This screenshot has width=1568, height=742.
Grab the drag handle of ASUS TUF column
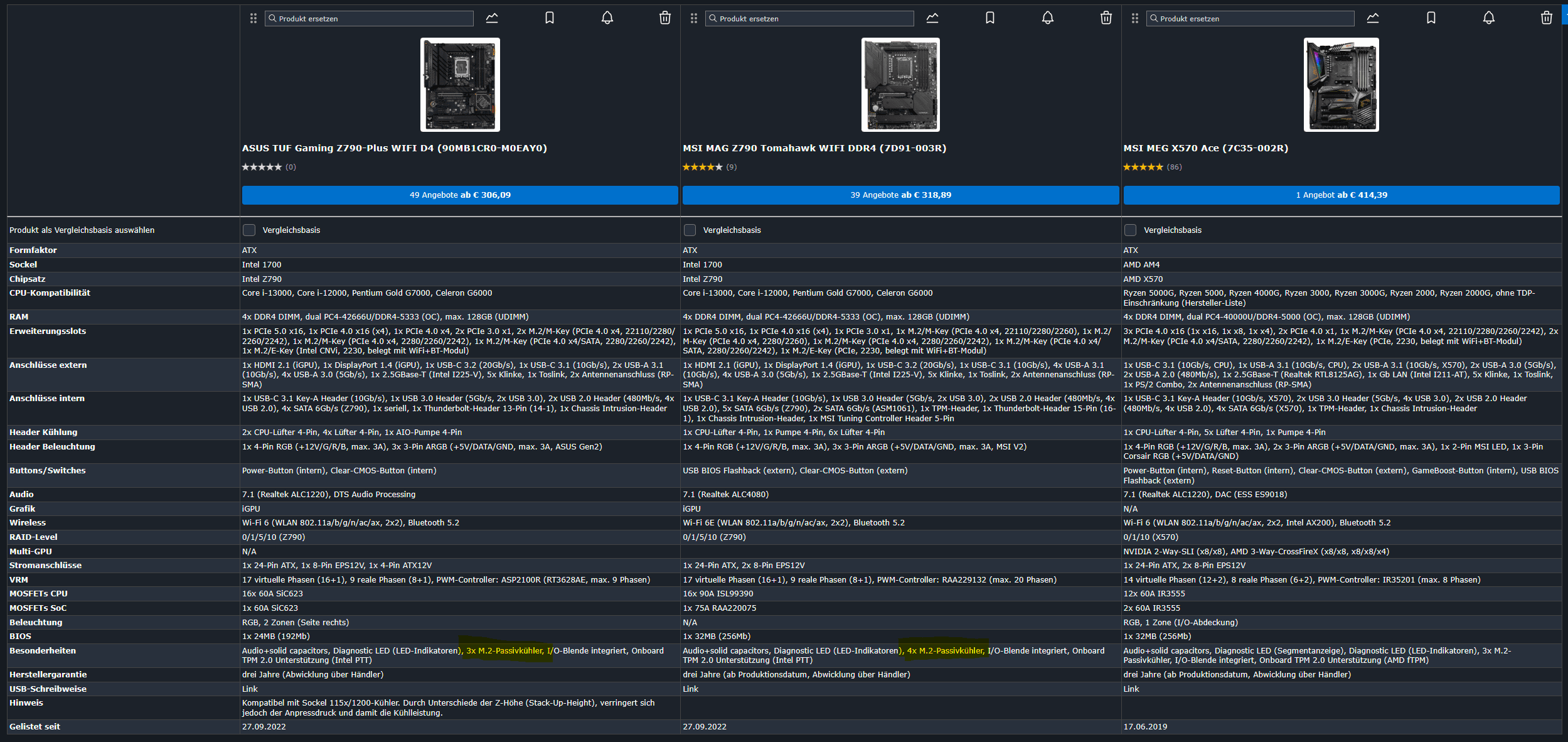point(253,18)
